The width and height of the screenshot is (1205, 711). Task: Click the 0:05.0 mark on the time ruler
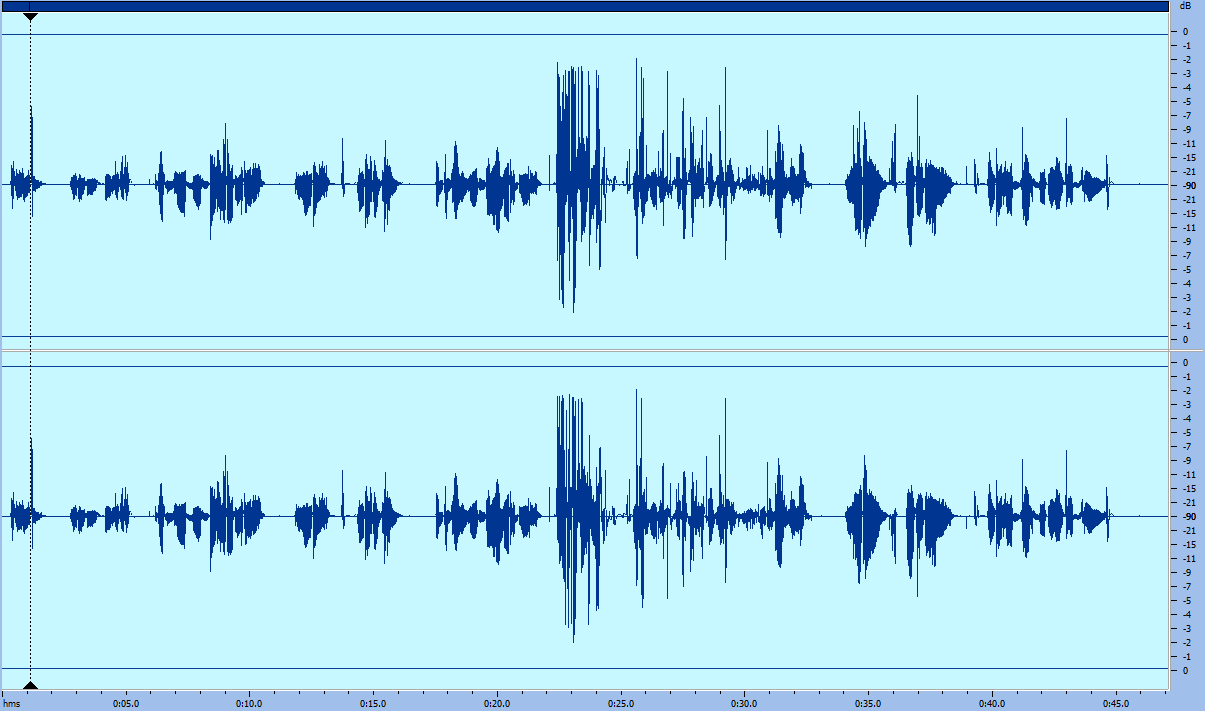coord(125,701)
